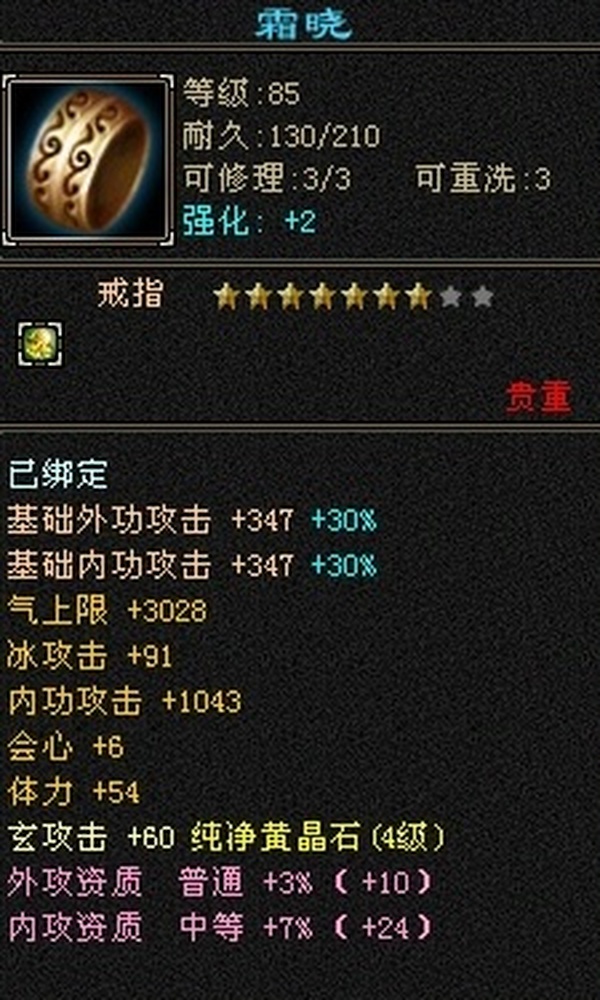Click the last gray star
The width and height of the screenshot is (600, 1000).
click(483, 297)
